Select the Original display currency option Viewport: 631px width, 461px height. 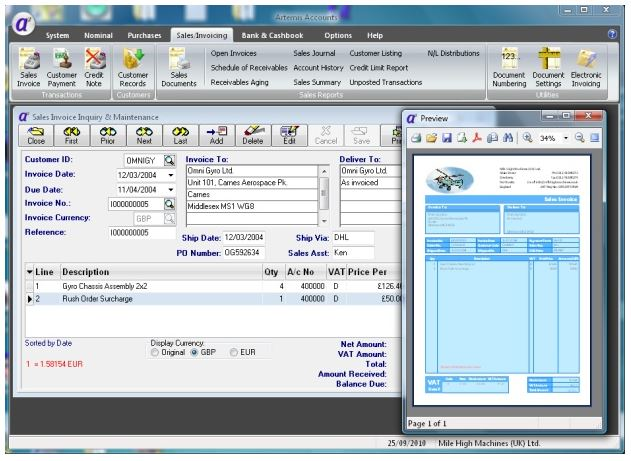coord(155,352)
